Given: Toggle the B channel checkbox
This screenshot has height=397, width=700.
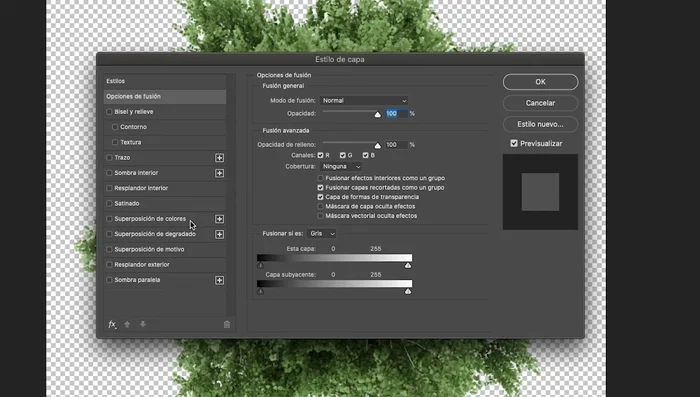Looking at the screenshot, I should click(365, 155).
